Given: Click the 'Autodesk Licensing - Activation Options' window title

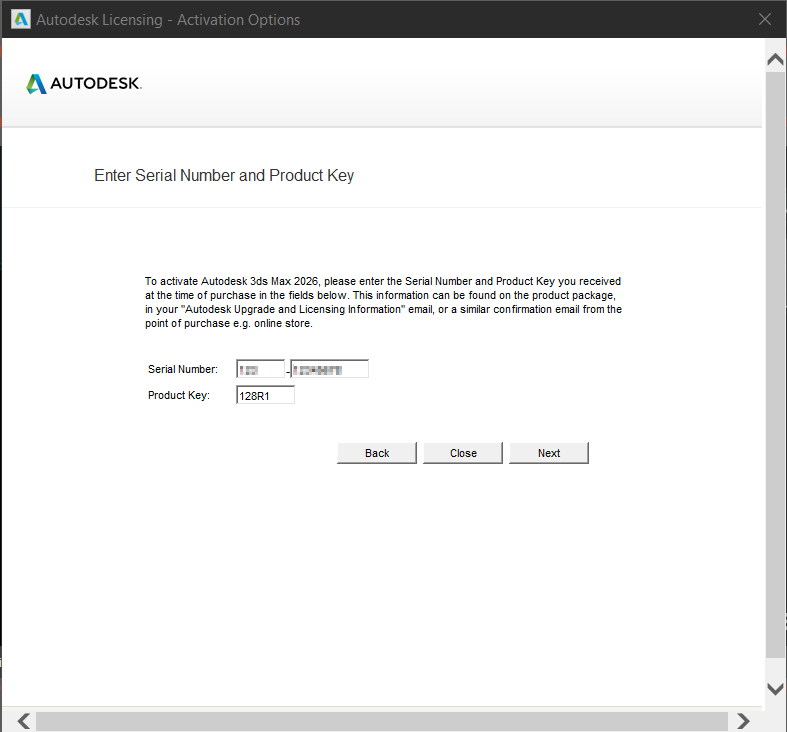Looking at the screenshot, I should [x=168, y=20].
